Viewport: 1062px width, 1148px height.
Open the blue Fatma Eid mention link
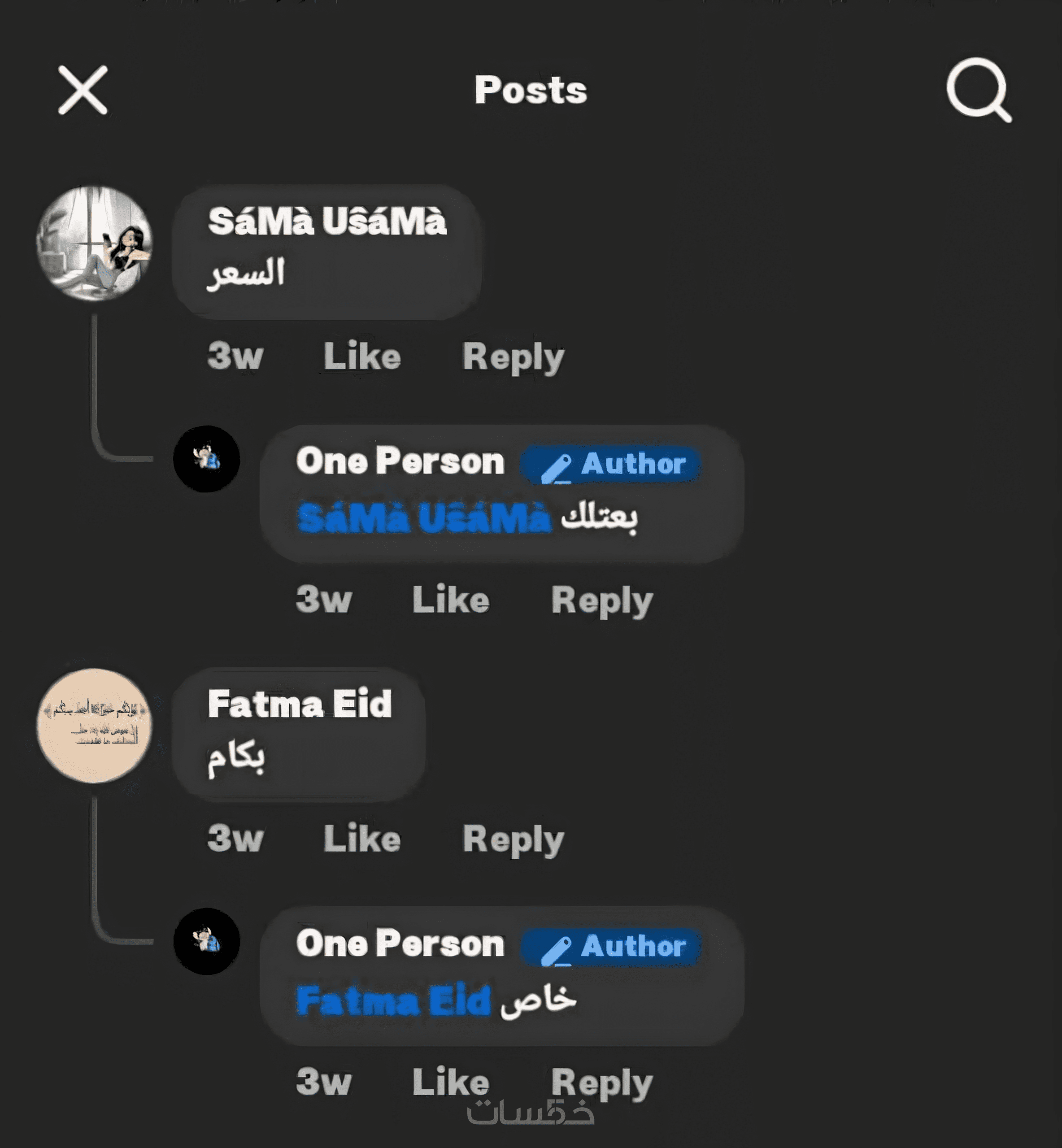[394, 1001]
